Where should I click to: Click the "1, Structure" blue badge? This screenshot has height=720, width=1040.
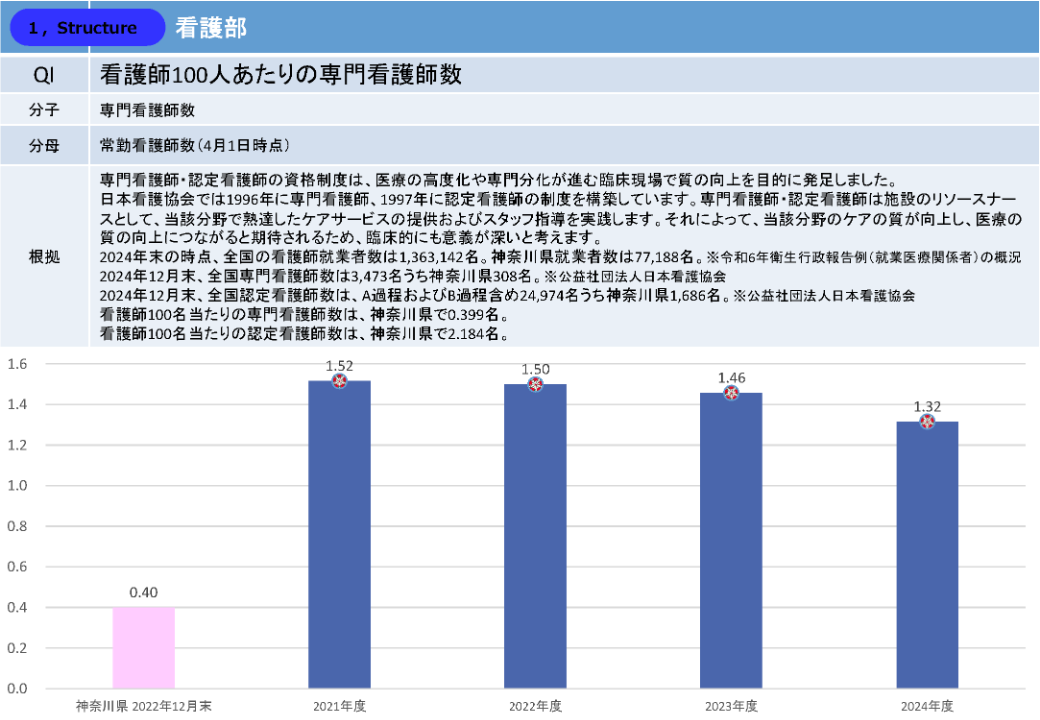point(87,28)
